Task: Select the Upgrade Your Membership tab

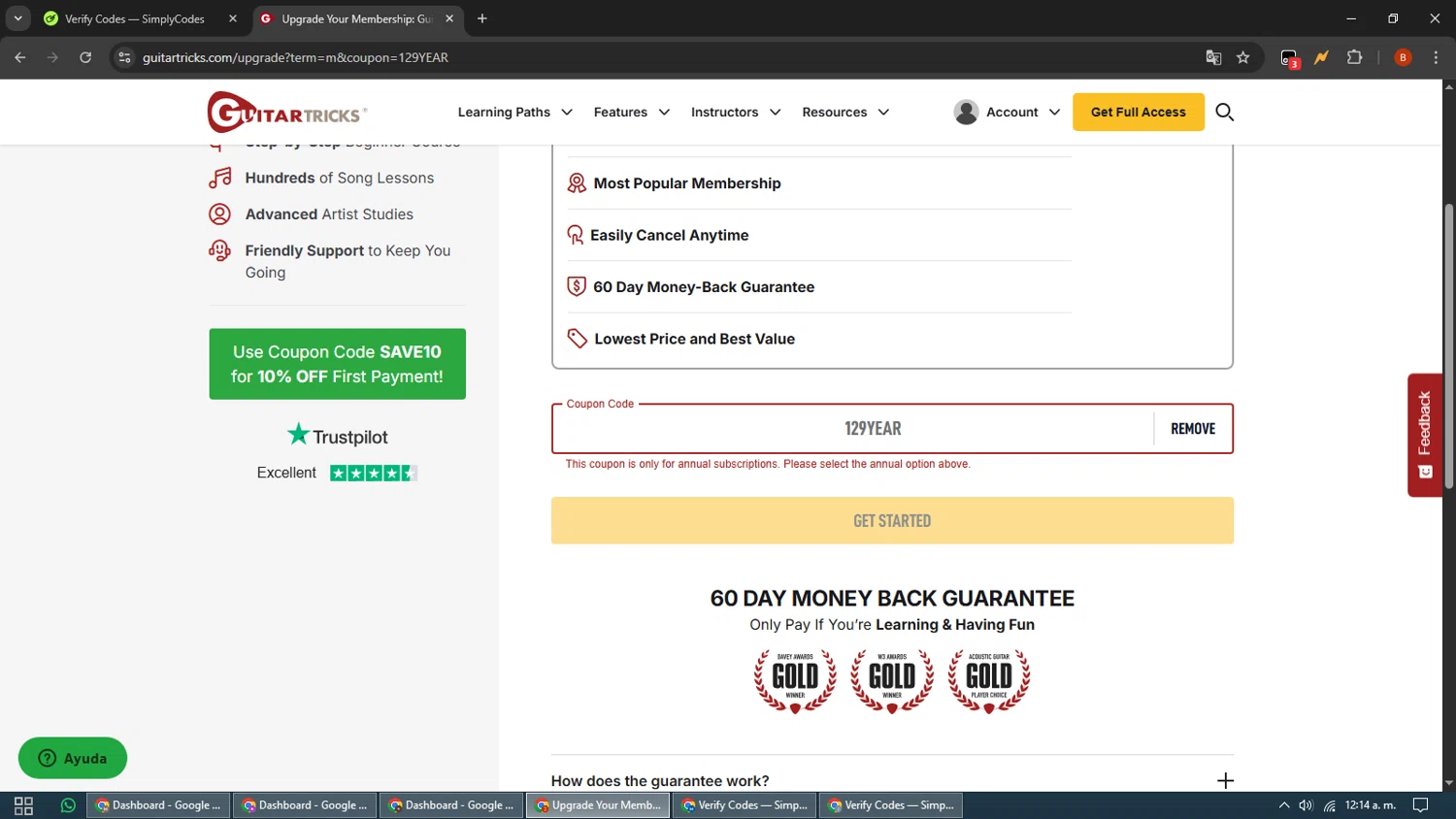Action: pos(355,18)
